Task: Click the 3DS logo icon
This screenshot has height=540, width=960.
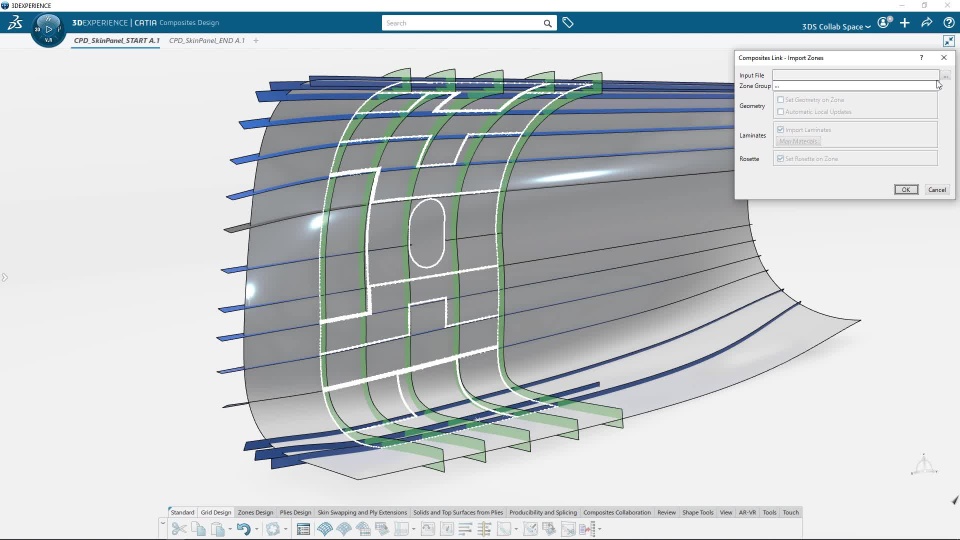Action: 15,23
